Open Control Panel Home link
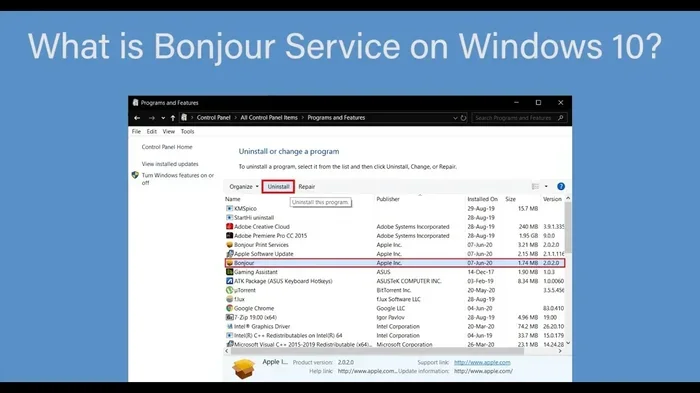The width and height of the screenshot is (700, 393). coord(167,147)
